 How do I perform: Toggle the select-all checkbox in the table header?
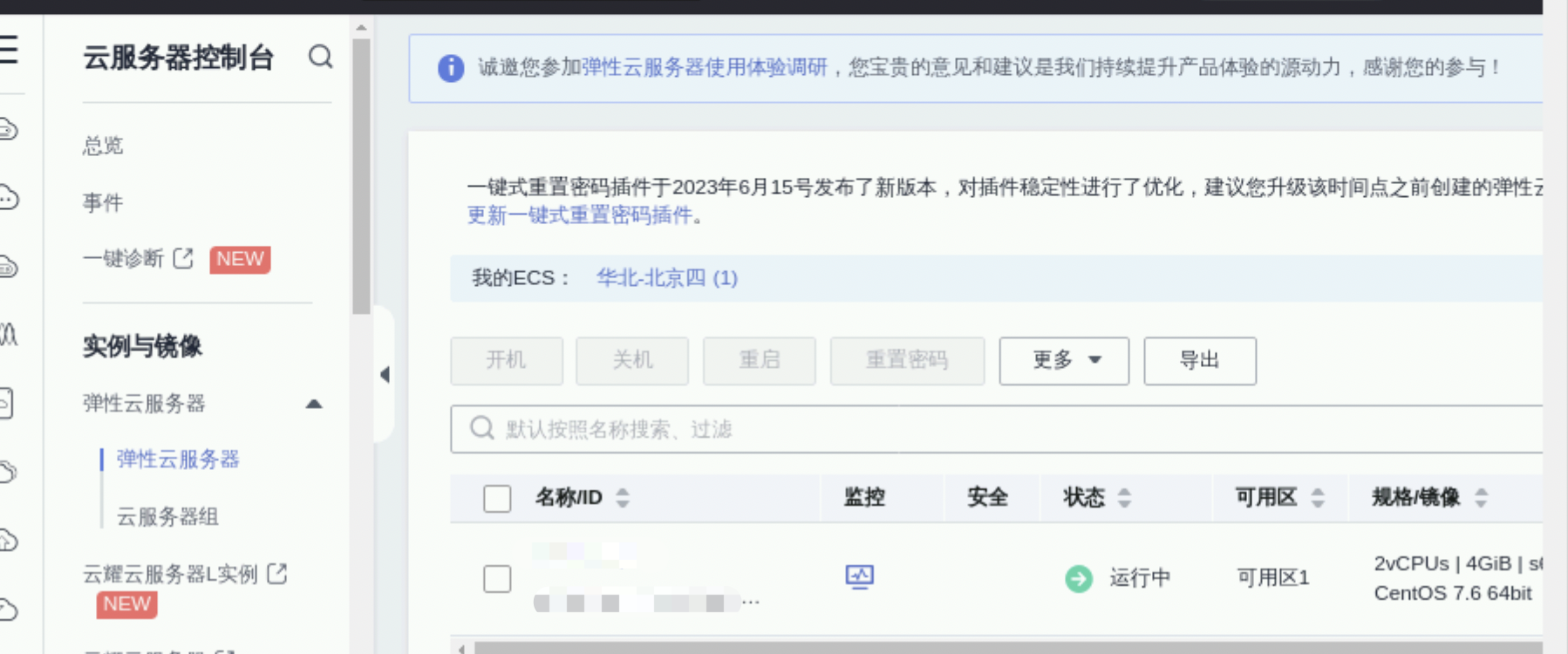(x=497, y=498)
